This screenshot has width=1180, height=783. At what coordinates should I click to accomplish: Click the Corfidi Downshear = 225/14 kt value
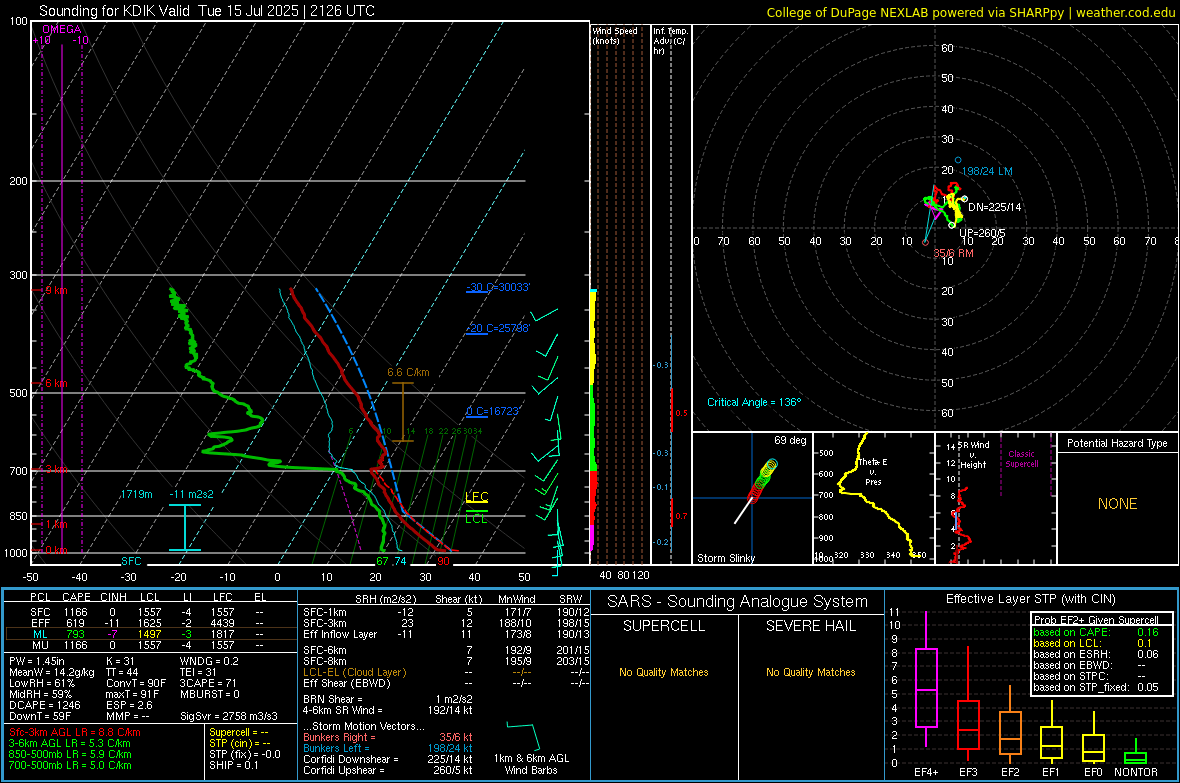pos(388,759)
